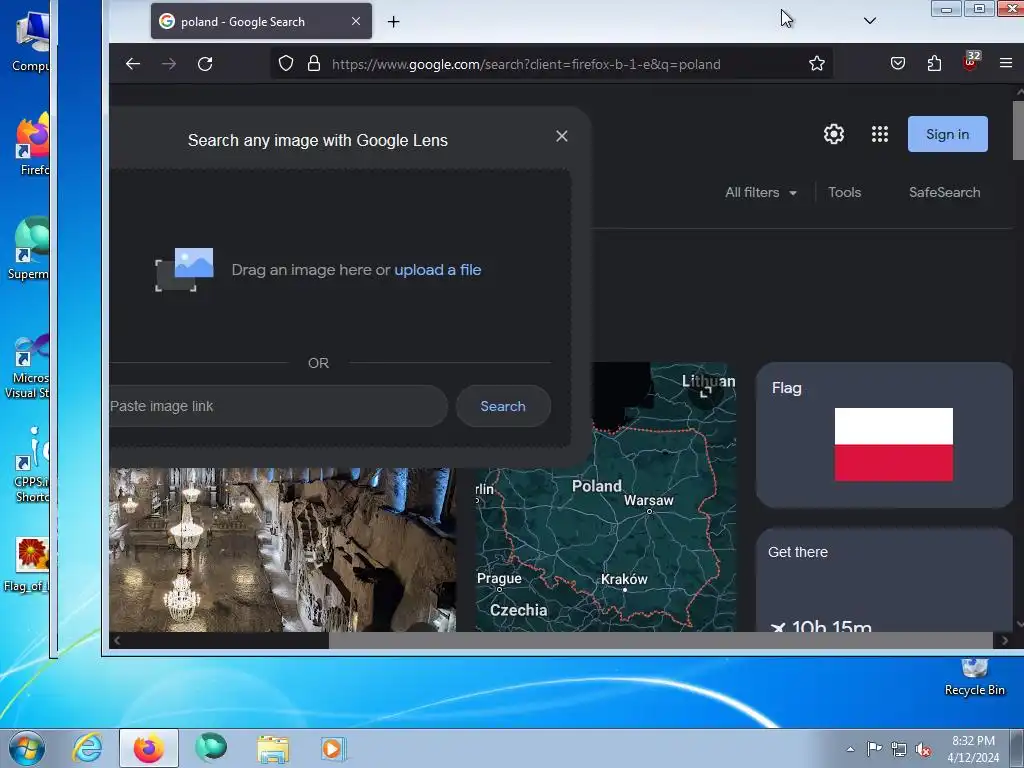Image resolution: width=1024 pixels, height=768 pixels.
Task: Click the Sign in button
Action: [948, 135]
